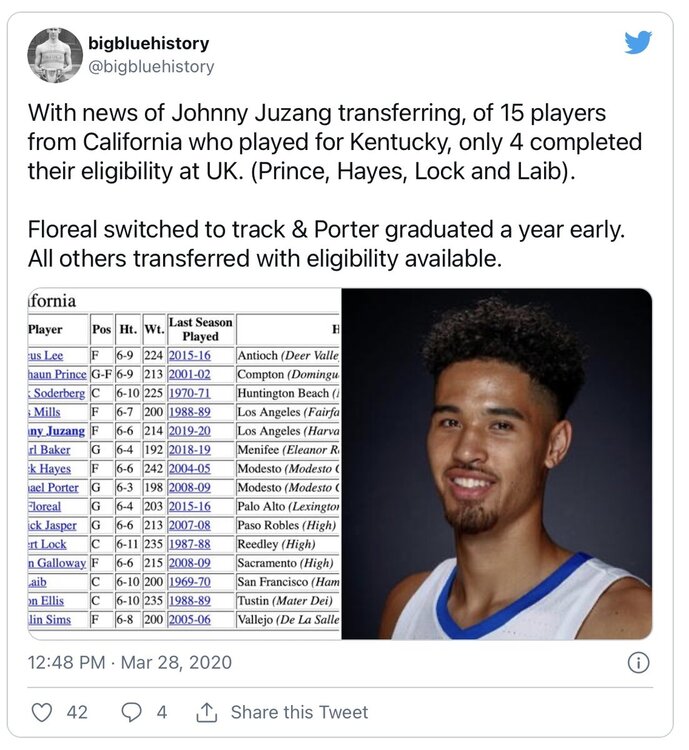The height and width of the screenshot is (750, 689).
Task: Open the tweet info circle icon
Action: coord(638,663)
